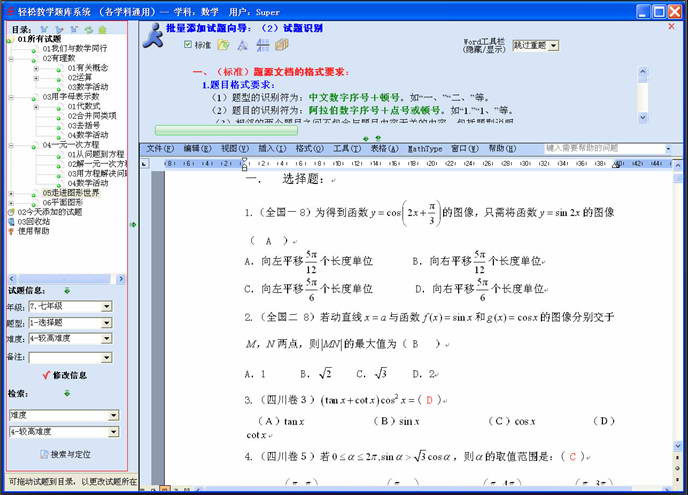Click the right green arrow above Word menu bar
This screenshot has width=688, height=495.
[378, 139]
